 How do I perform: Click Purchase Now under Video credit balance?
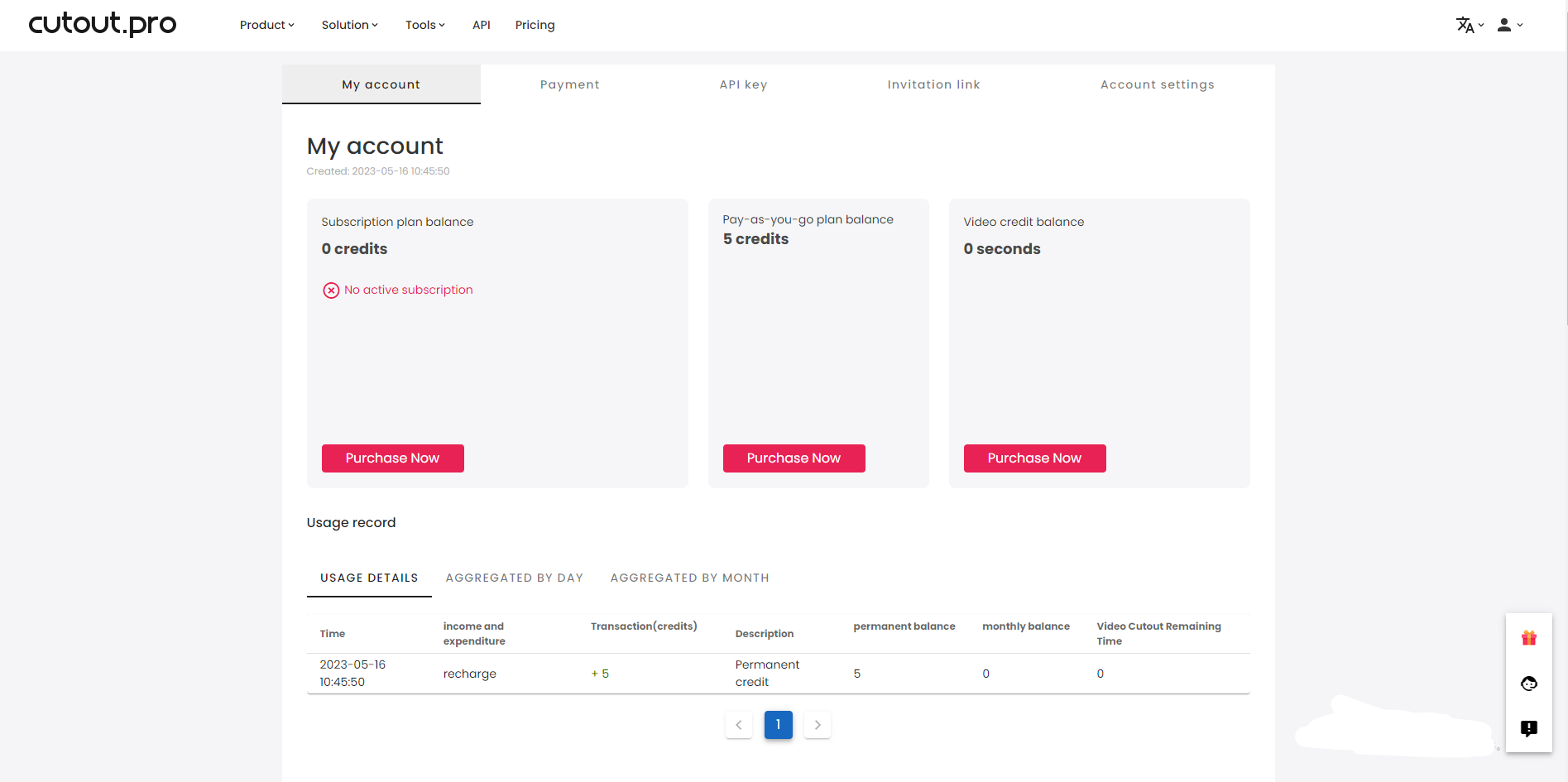tap(1034, 458)
